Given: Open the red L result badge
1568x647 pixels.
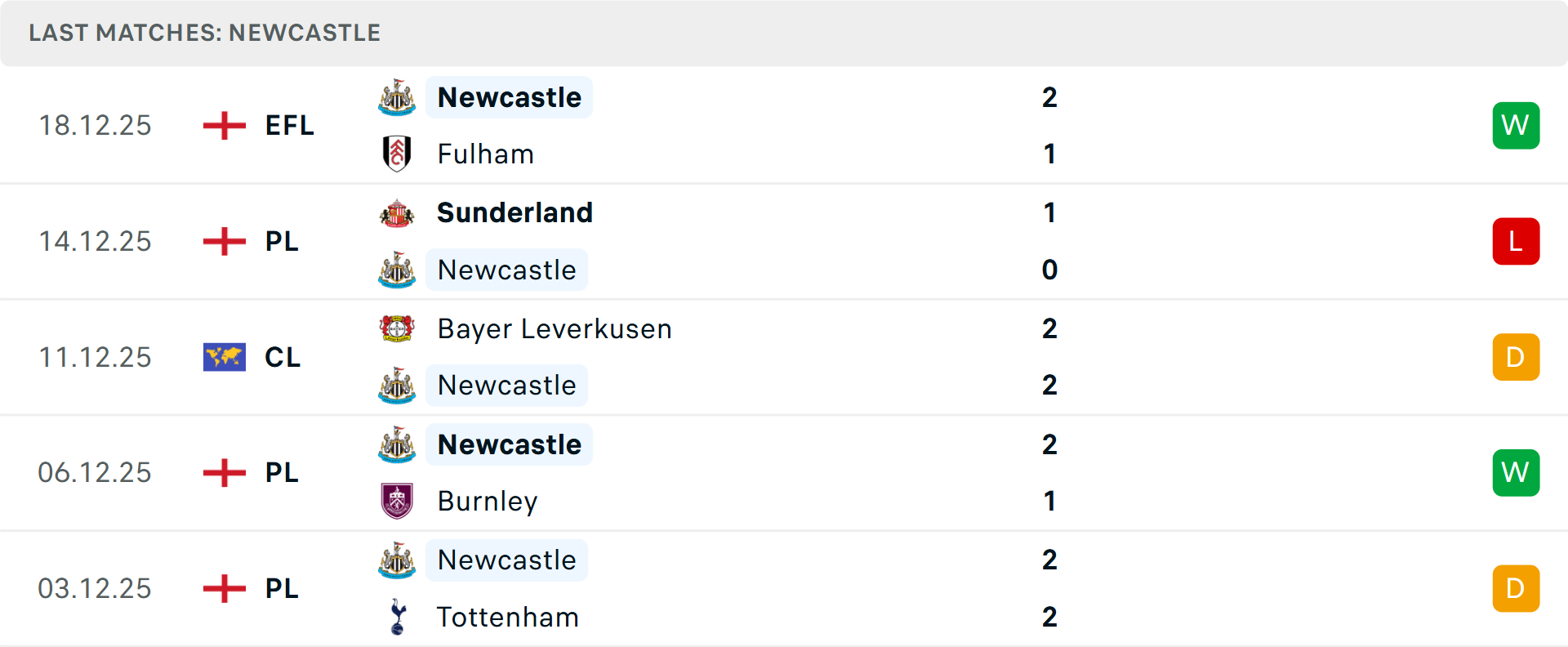Looking at the screenshot, I should coord(1516,242).
